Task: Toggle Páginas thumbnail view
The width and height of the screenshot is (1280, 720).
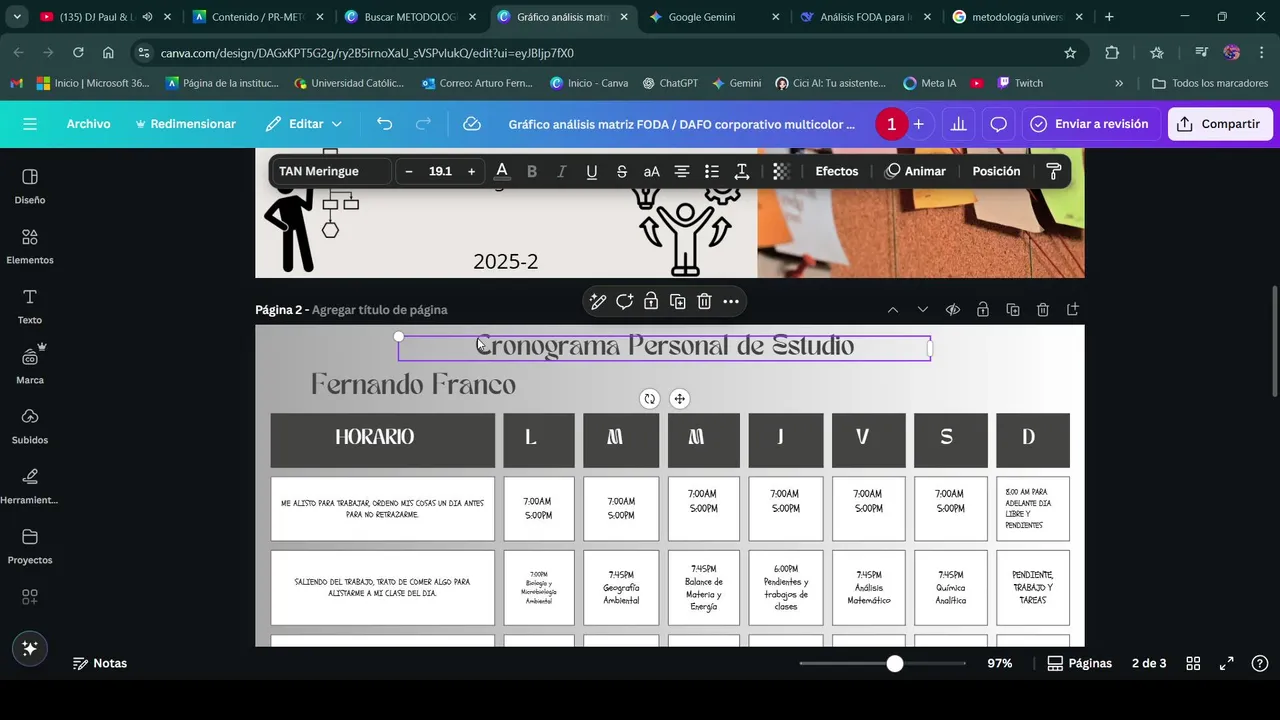Action: click(x=1079, y=663)
